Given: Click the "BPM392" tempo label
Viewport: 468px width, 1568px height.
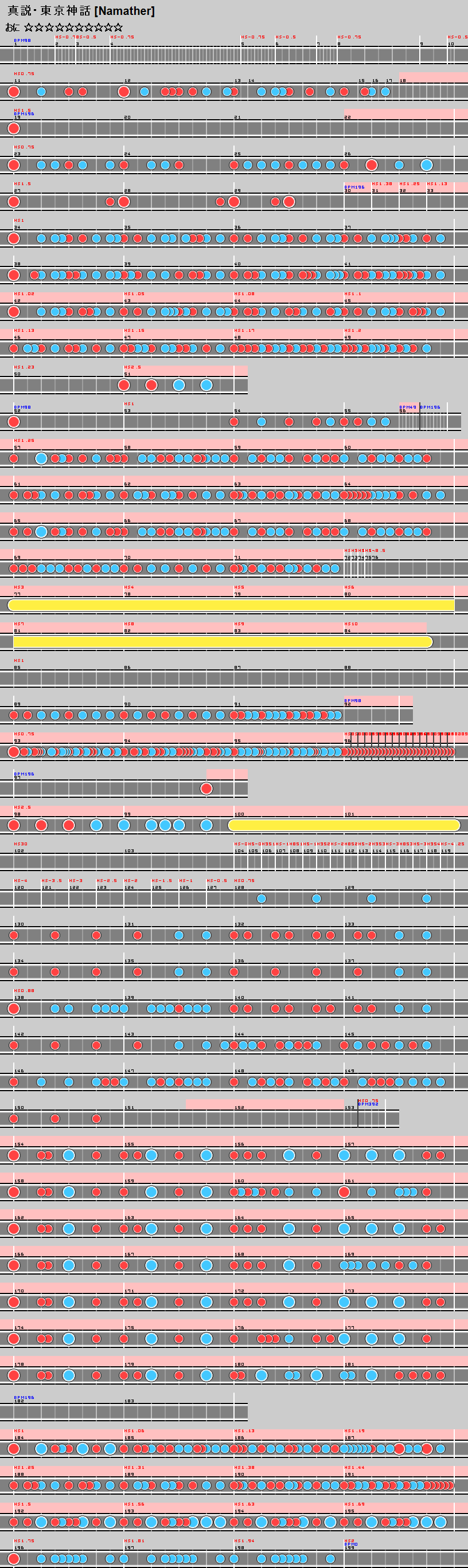Looking at the screenshot, I should (x=368, y=1104).
